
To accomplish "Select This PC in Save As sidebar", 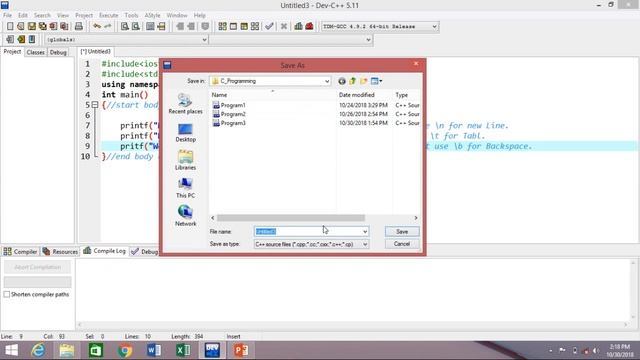I will [x=185, y=188].
